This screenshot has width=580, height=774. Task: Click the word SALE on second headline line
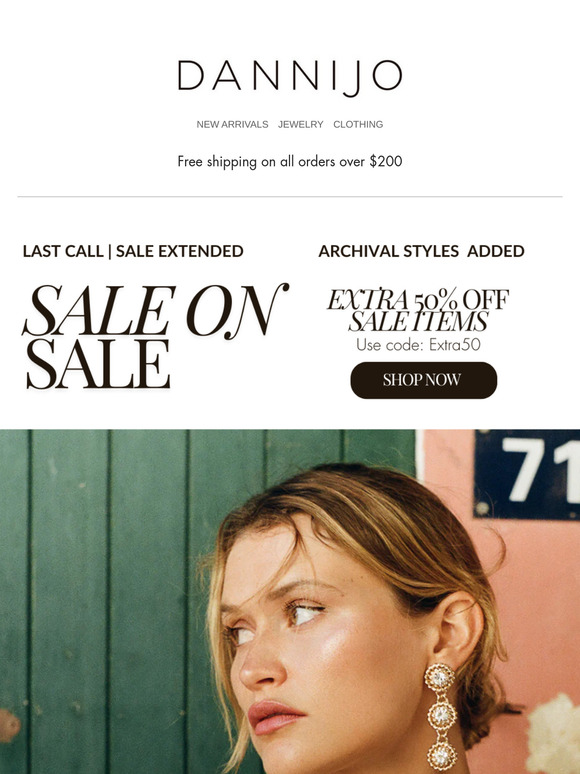click(98, 364)
